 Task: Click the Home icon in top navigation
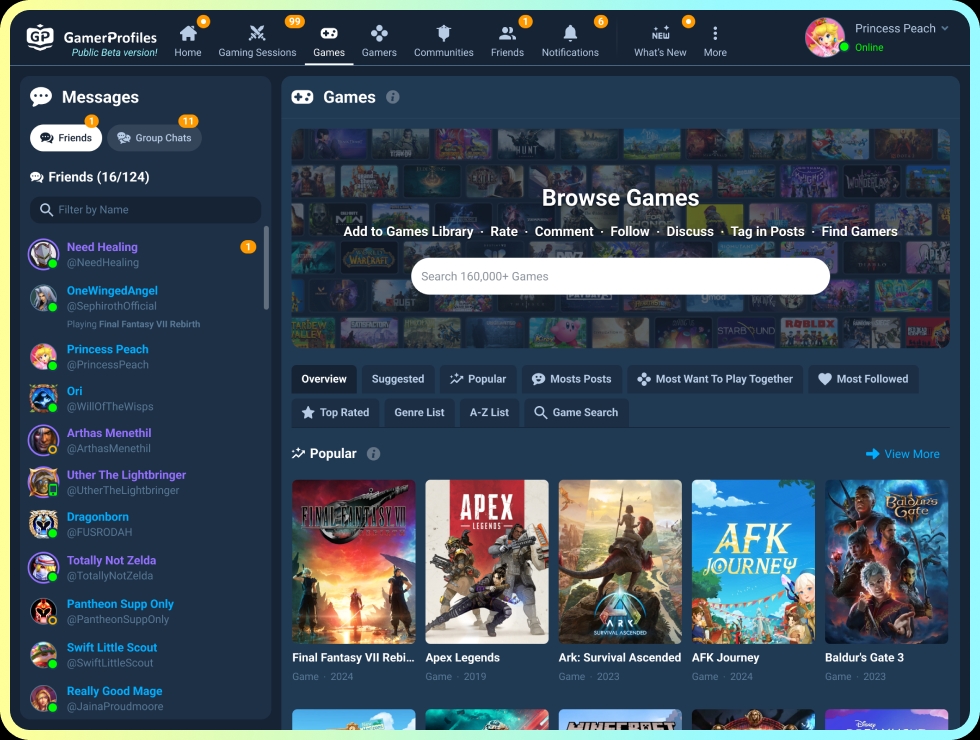188,30
